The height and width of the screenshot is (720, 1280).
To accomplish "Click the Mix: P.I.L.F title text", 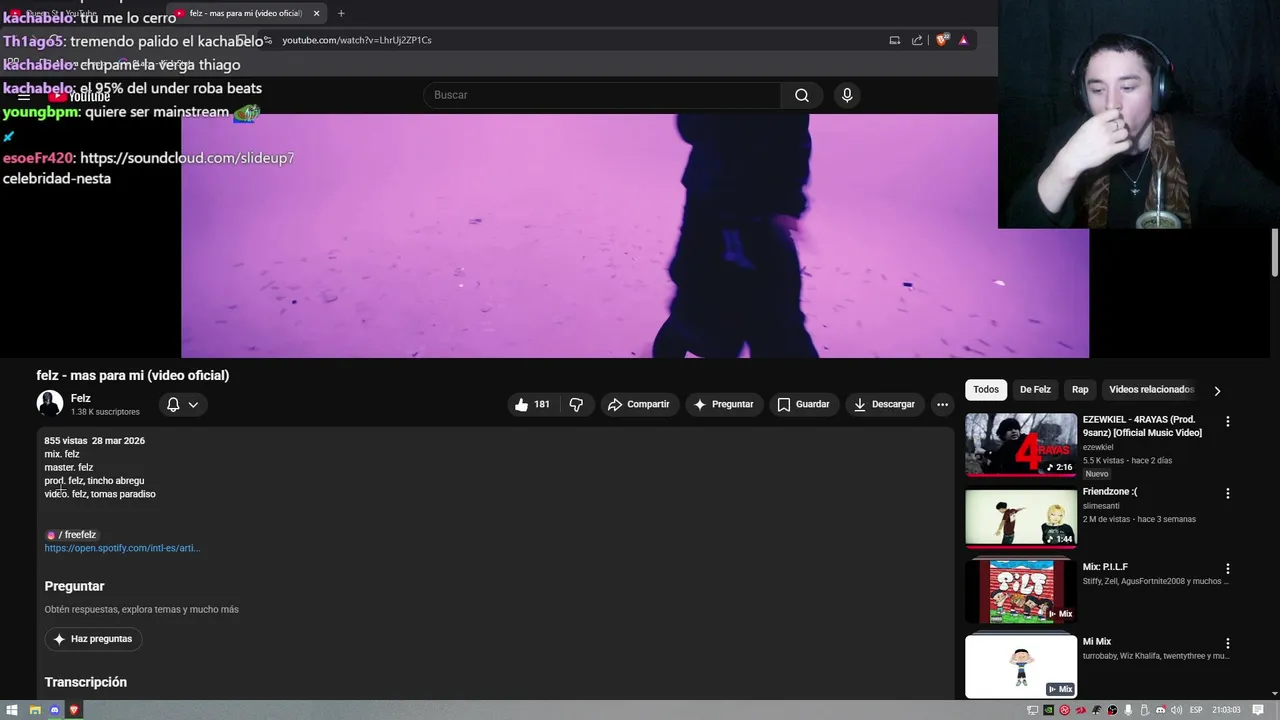I will tap(1105, 567).
